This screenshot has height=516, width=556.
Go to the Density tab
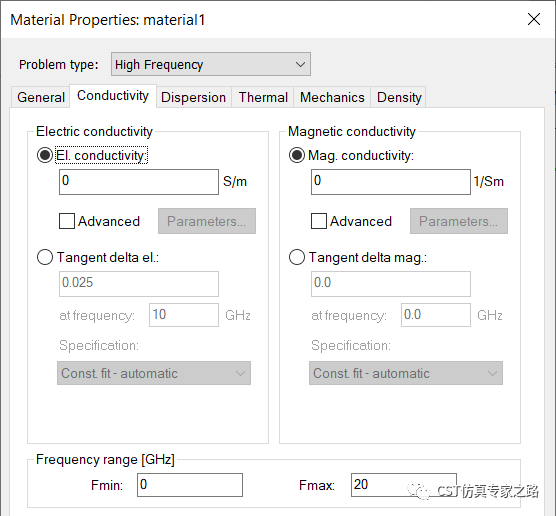pos(399,97)
